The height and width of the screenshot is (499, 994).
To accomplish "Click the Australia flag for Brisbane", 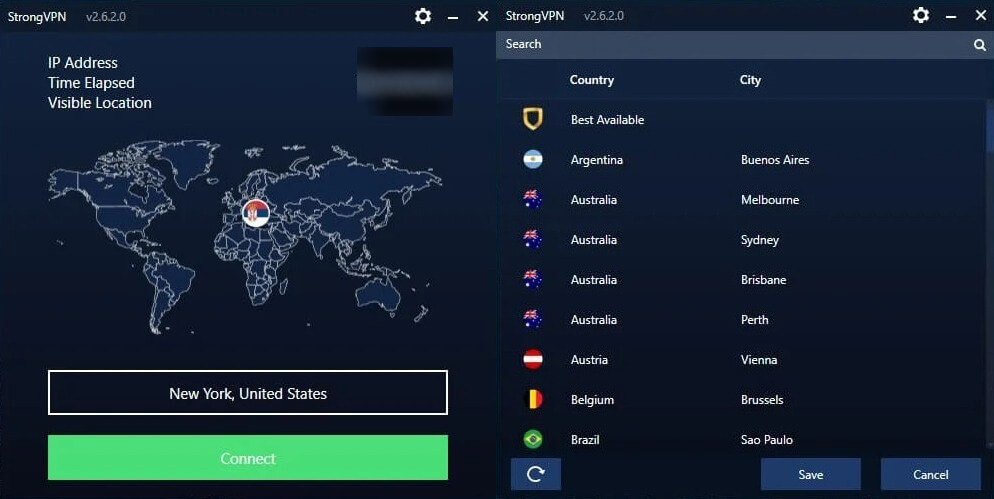I will [532, 279].
